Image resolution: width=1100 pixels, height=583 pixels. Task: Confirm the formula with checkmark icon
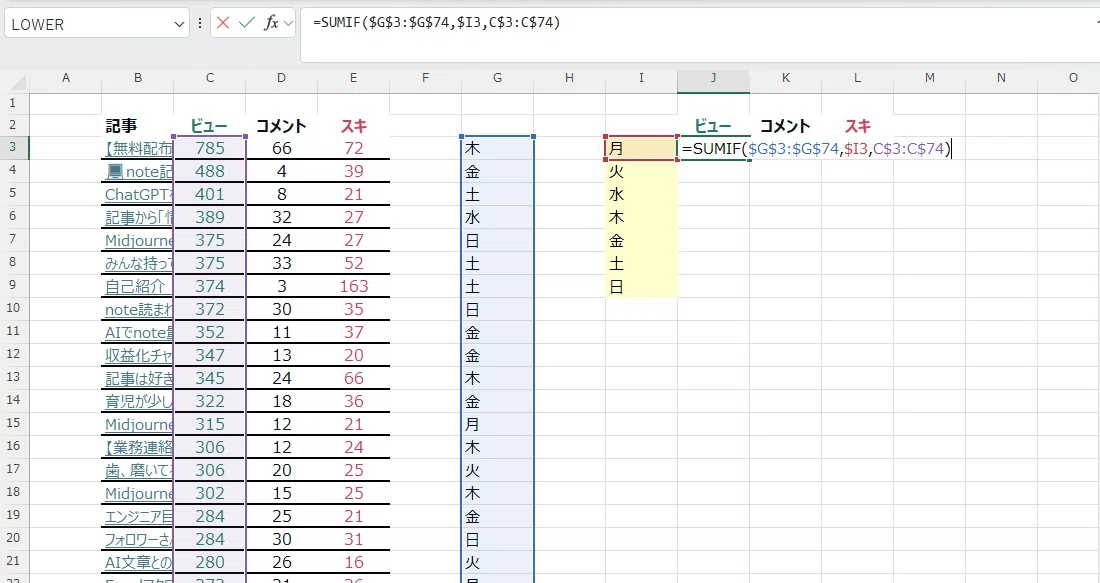[246, 23]
